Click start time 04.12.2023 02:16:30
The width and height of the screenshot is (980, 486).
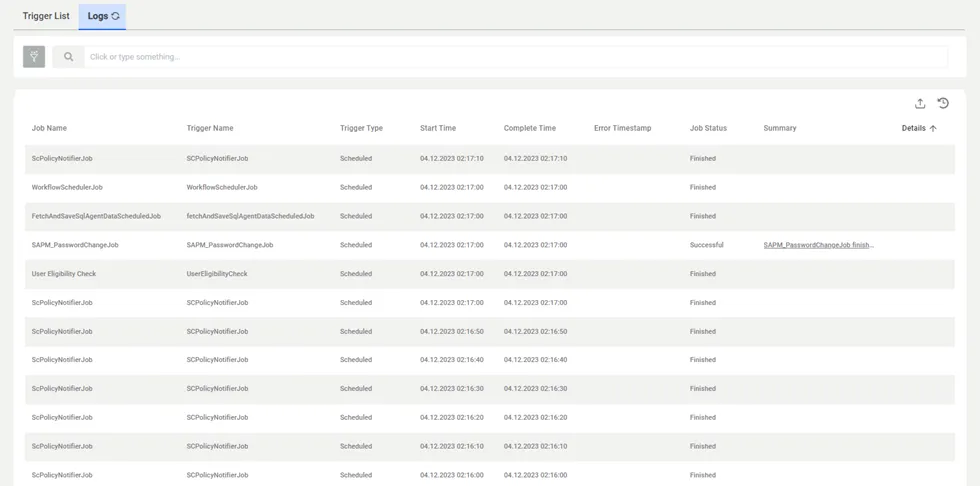452,389
